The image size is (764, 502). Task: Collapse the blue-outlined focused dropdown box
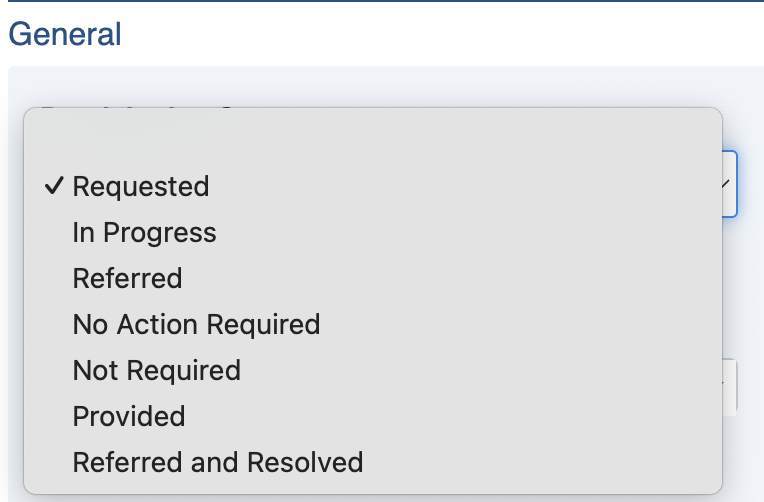(729, 183)
